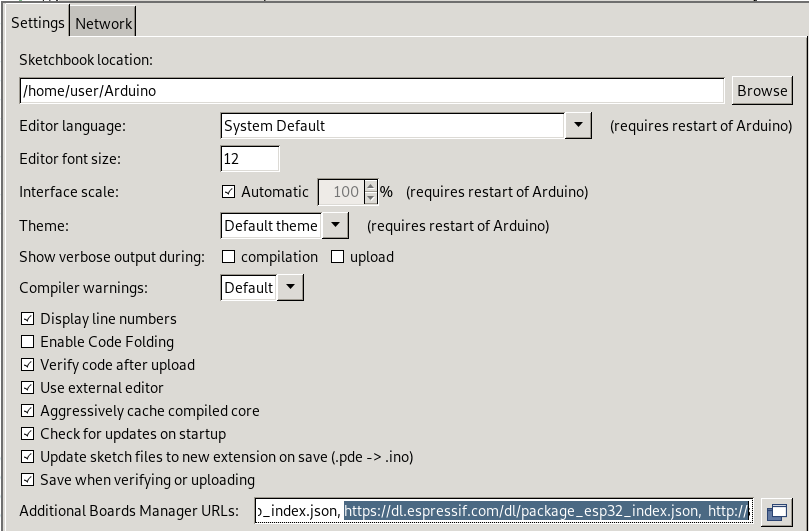Uncheck Aggressively cache compiled core
The image size is (809, 531).
pyautogui.click(x=27, y=411)
